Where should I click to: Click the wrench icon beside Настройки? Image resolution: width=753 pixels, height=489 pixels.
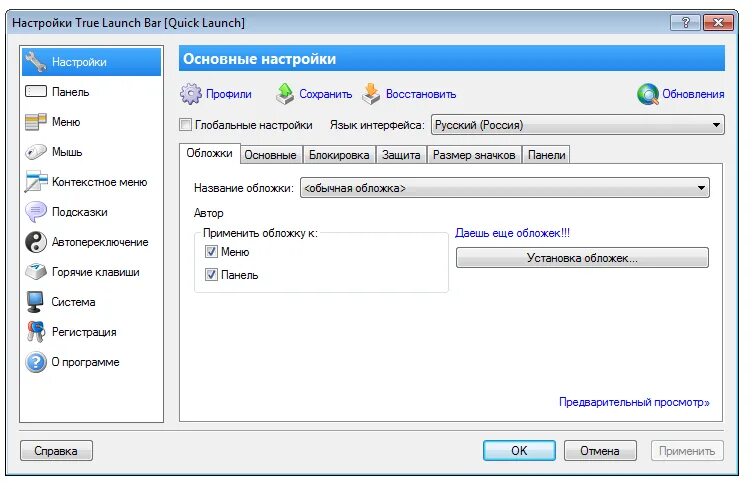[x=36, y=61]
